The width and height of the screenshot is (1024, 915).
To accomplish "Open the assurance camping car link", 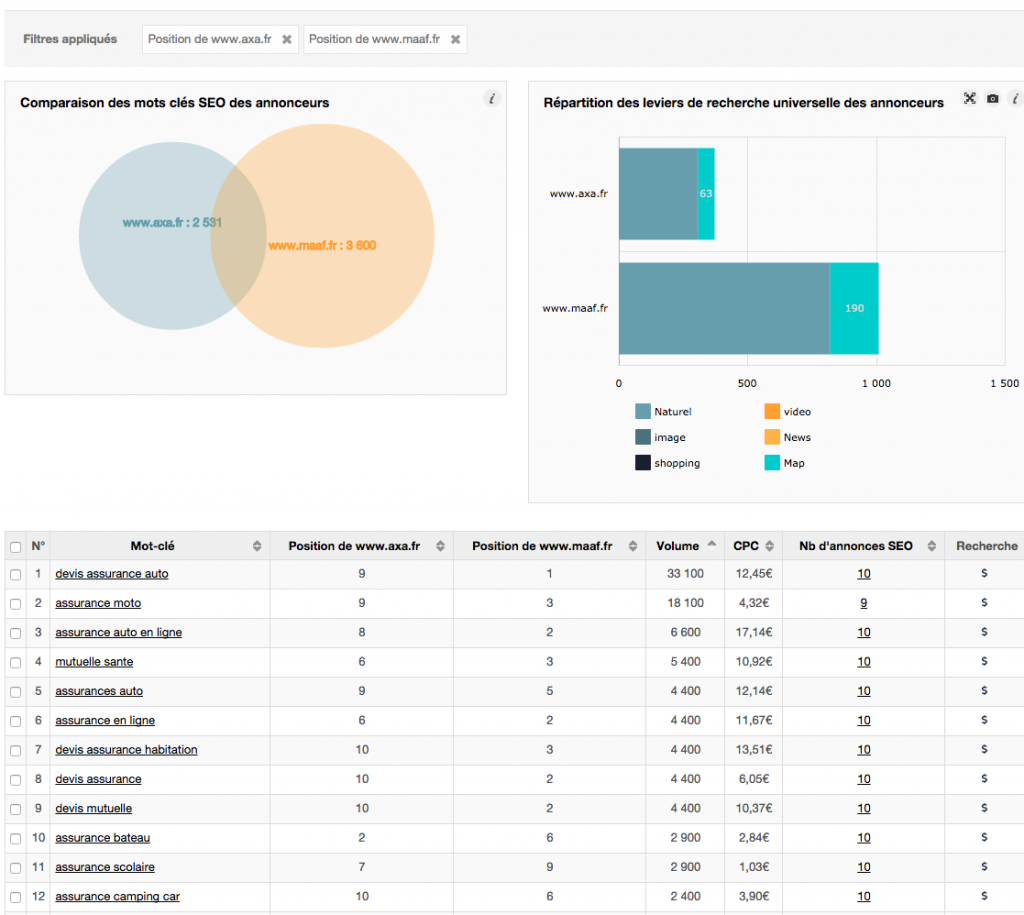I will (118, 896).
